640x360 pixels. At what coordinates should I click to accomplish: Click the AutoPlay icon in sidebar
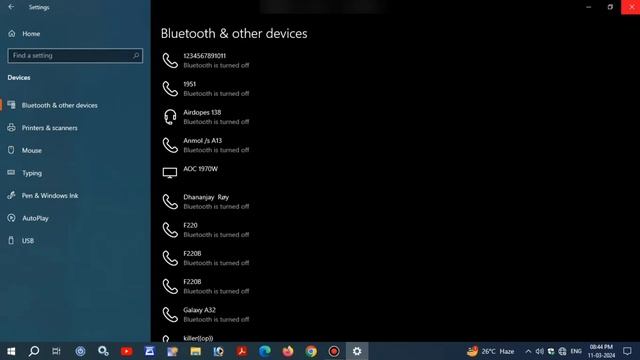coord(11,218)
